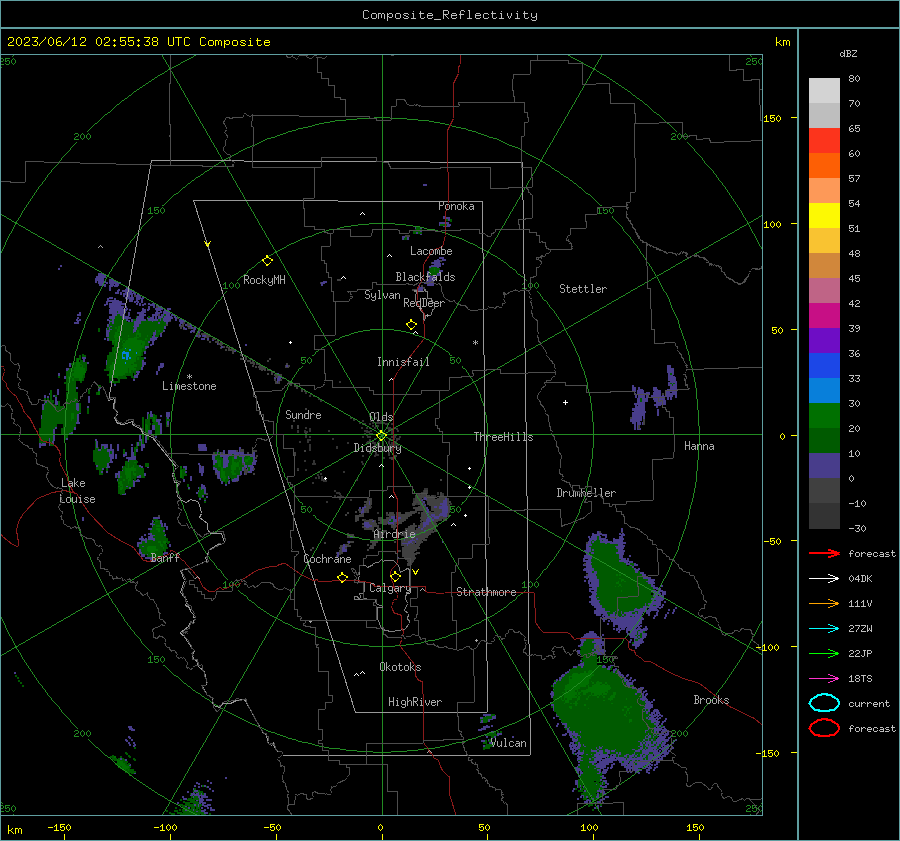Click the yellow diamond marker near RockyMH
The height and width of the screenshot is (841, 900).
pyautogui.click(x=267, y=261)
